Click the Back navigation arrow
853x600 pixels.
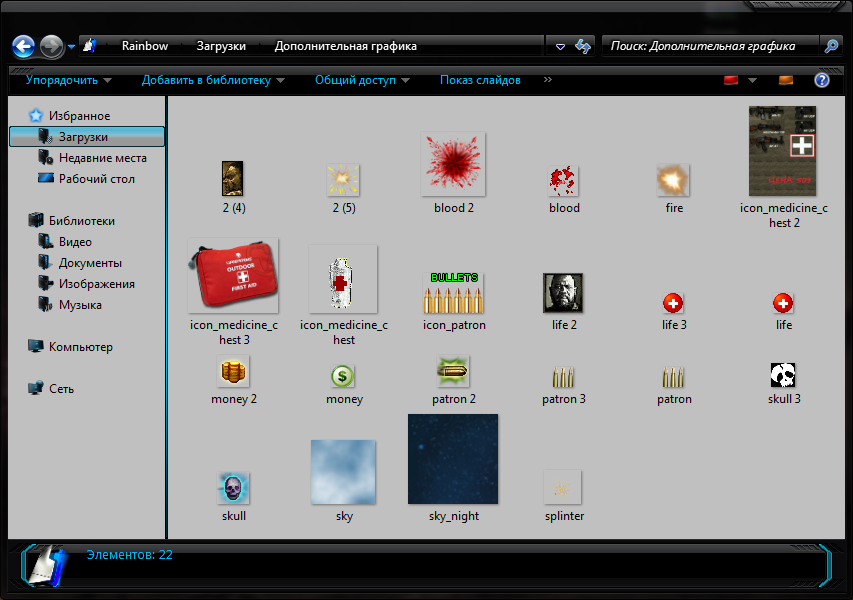24,46
